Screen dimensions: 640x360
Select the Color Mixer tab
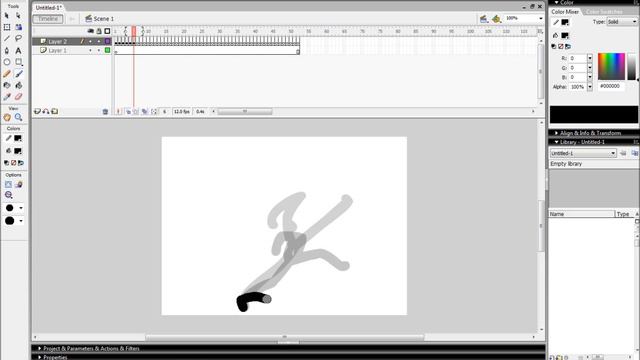click(565, 12)
